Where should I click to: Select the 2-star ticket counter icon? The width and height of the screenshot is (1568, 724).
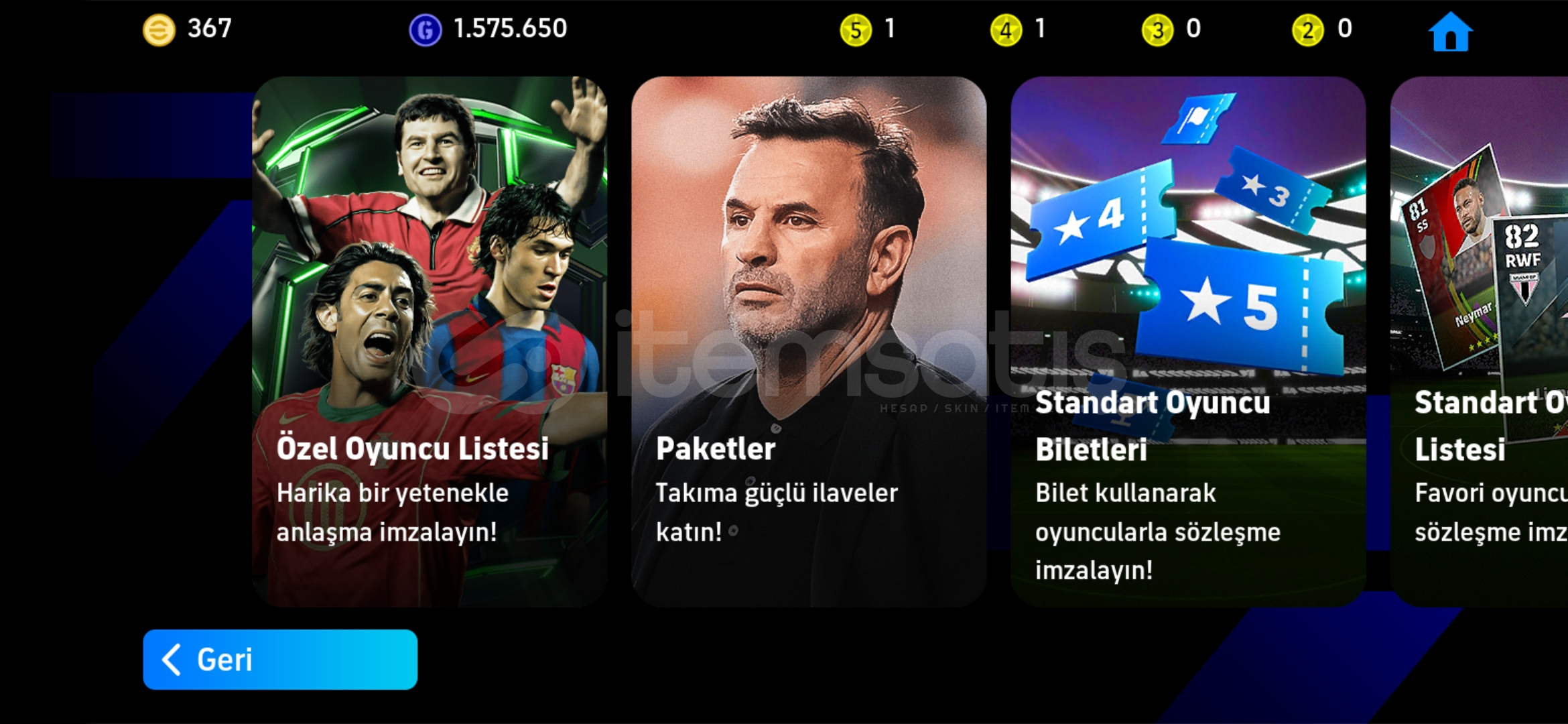coord(1308,30)
